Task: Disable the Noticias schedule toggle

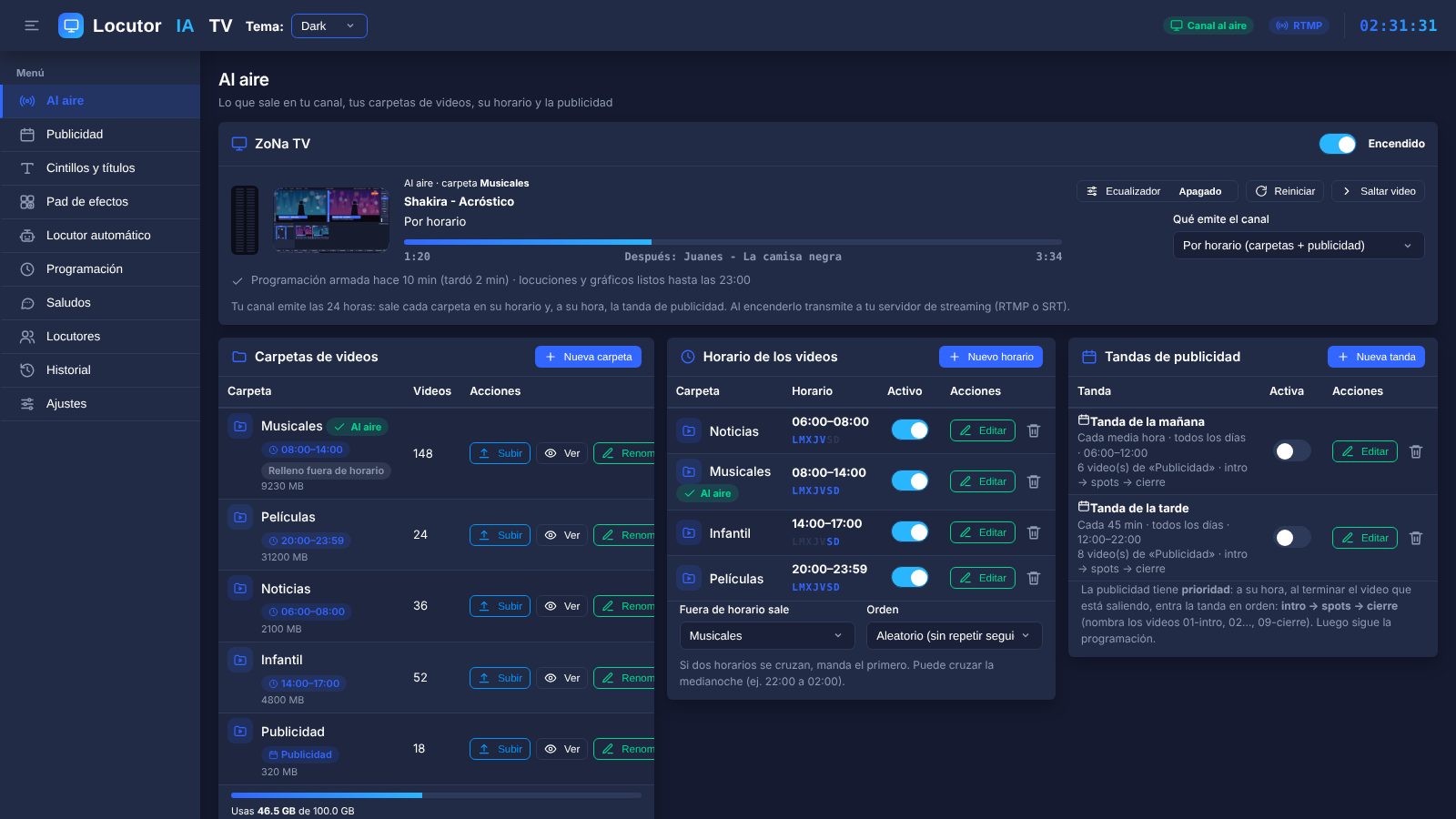Action: click(910, 430)
